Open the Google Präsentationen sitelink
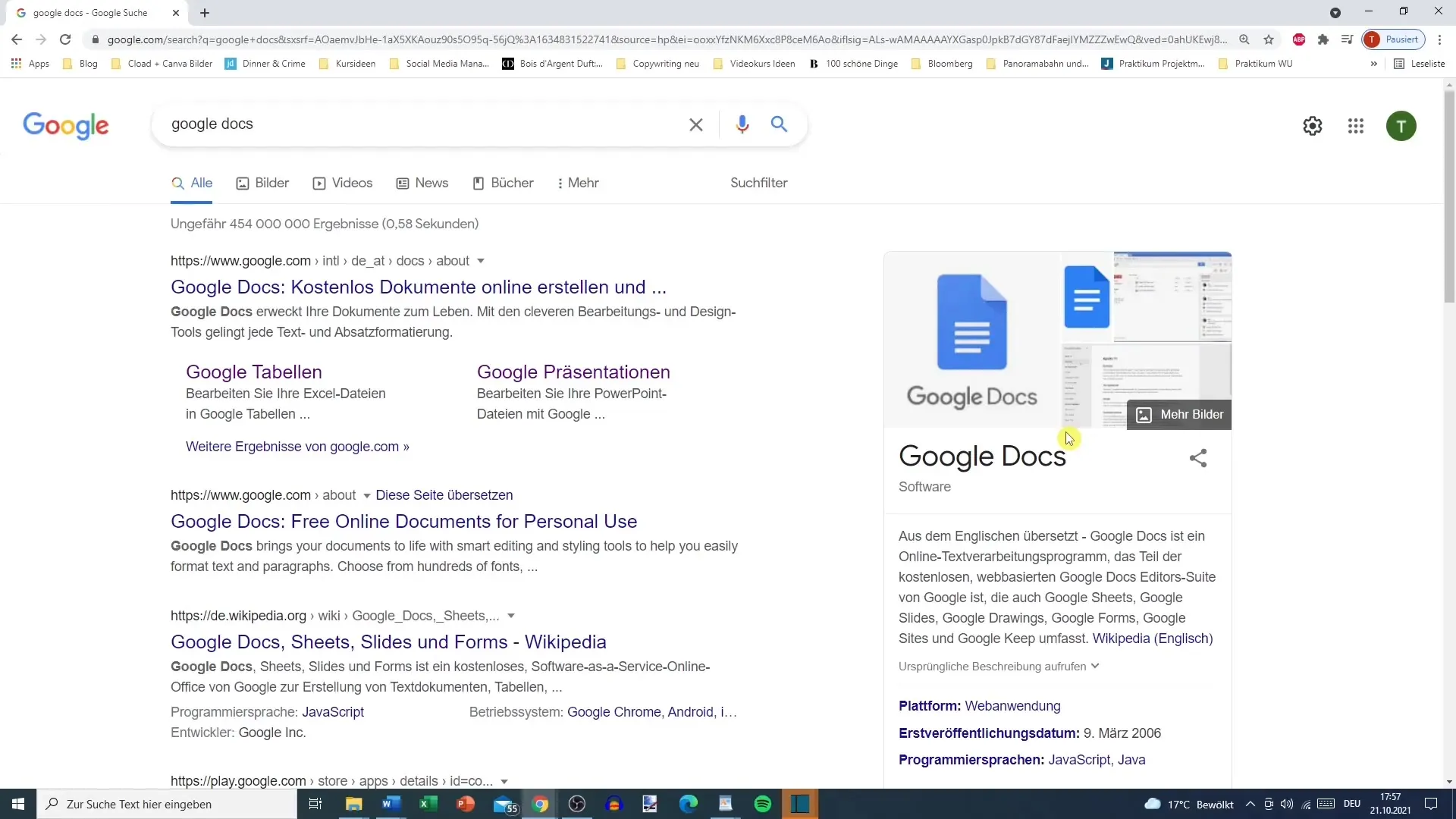 573,372
